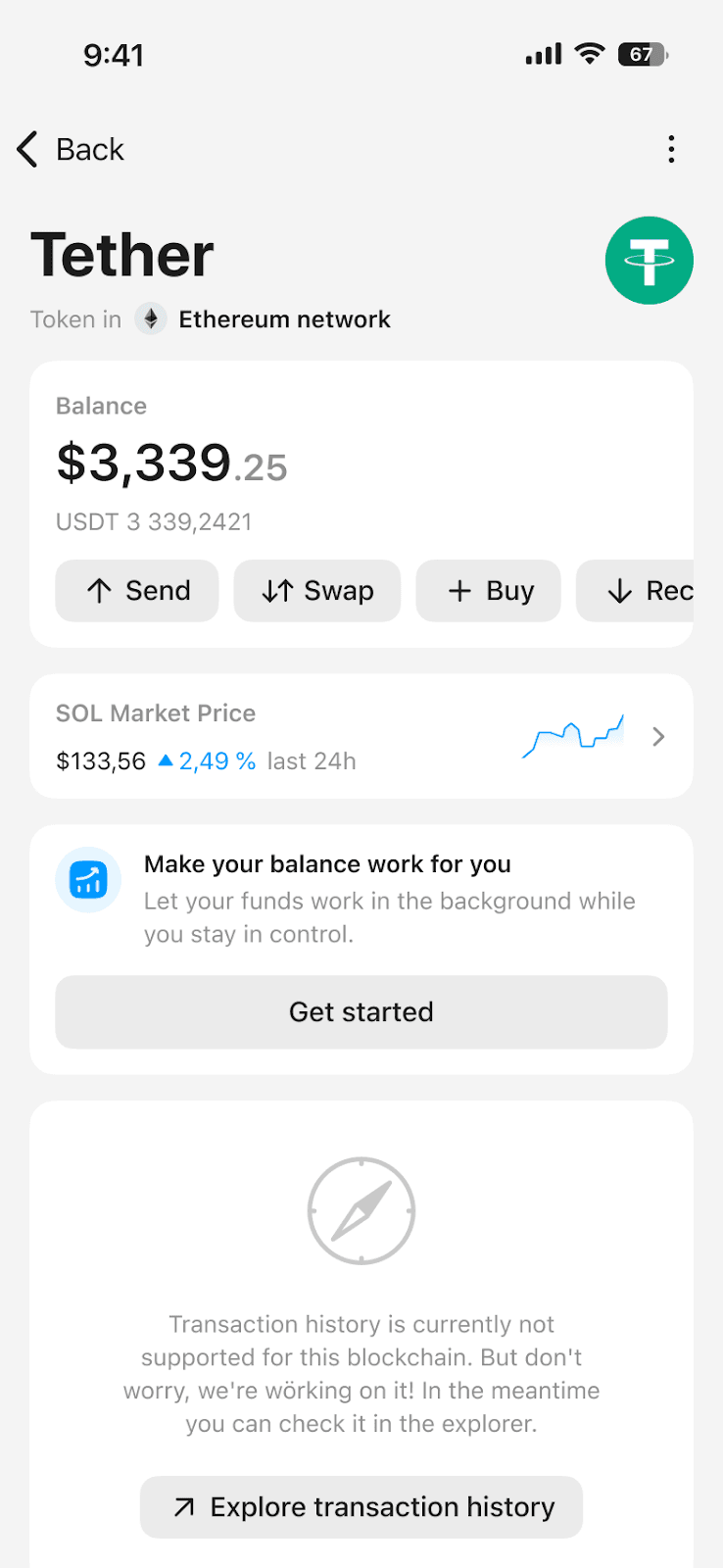The height and width of the screenshot is (1568, 723).
Task: Open the three-dot more options menu
Action: (671, 149)
